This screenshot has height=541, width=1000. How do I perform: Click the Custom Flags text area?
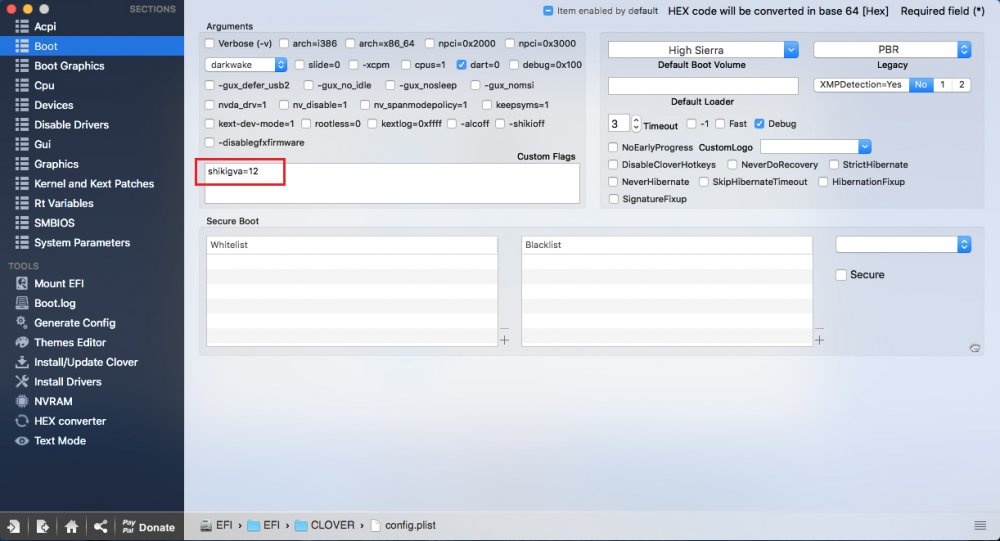(392, 183)
